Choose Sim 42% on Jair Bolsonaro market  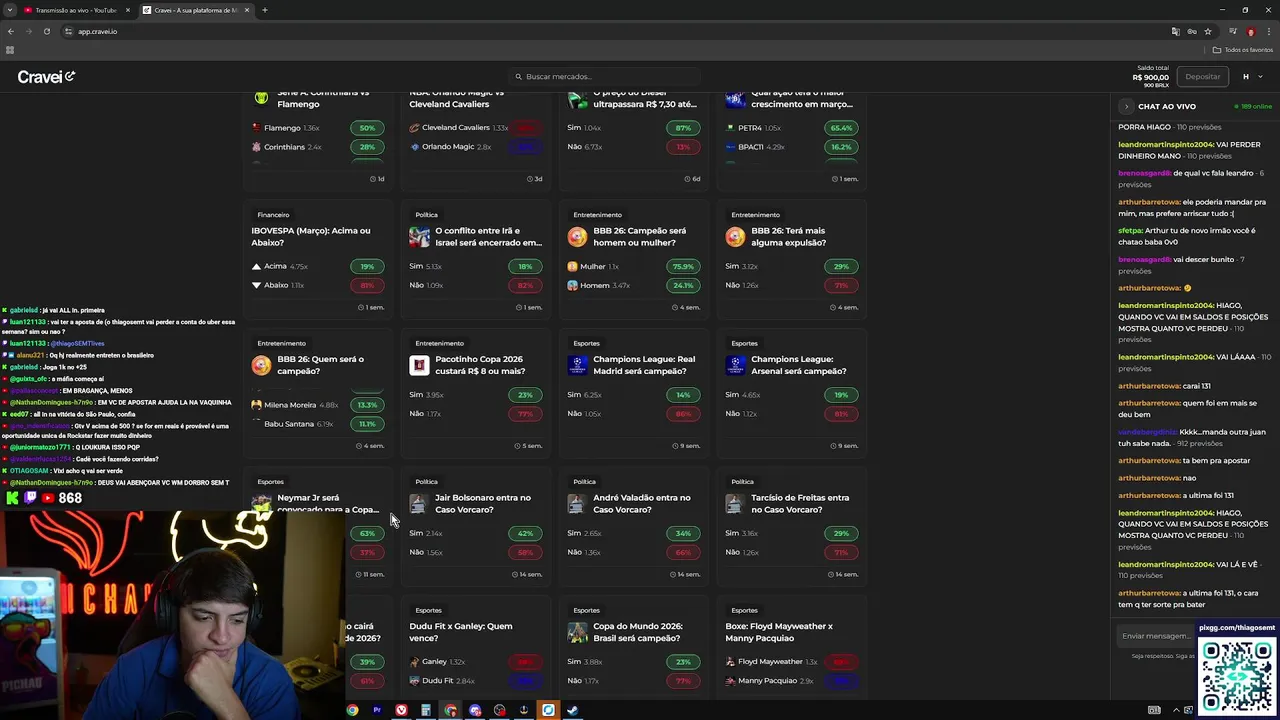click(x=525, y=533)
